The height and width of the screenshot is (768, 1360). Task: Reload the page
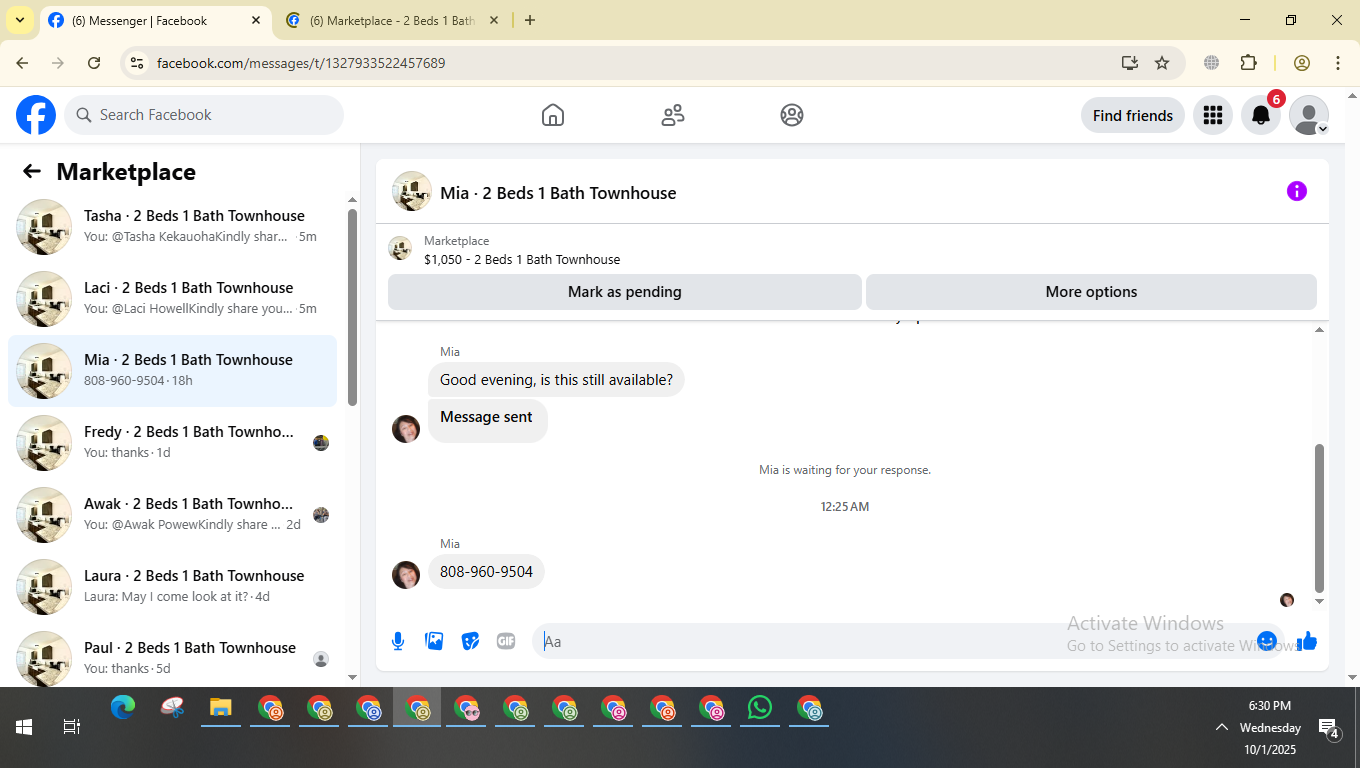[x=94, y=63]
